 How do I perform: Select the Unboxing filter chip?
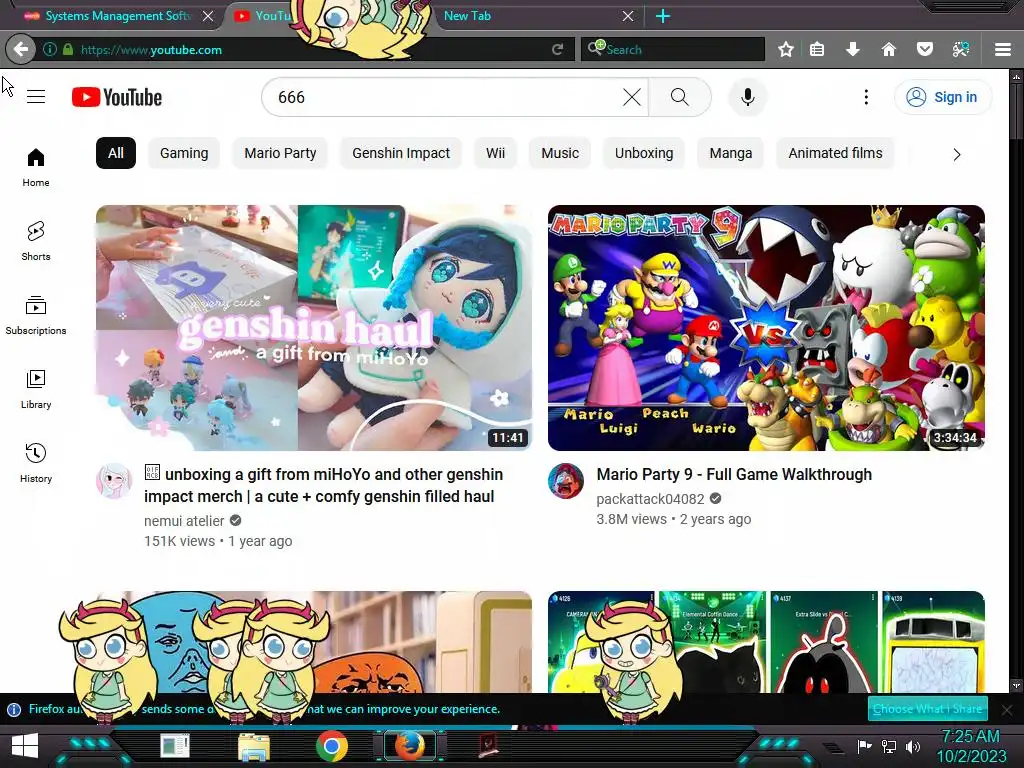pyautogui.click(x=644, y=153)
